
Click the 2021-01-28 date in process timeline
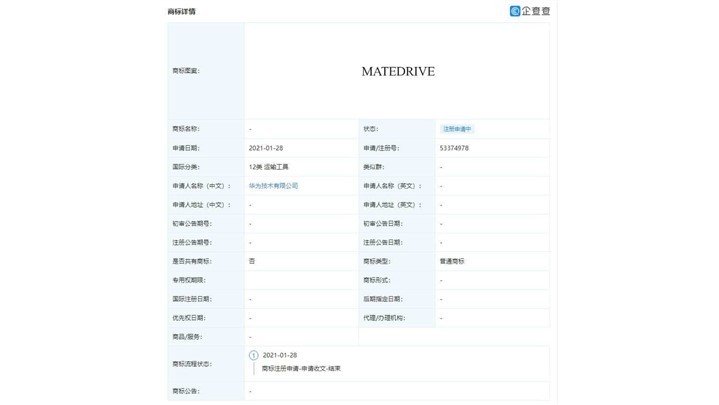point(280,355)
